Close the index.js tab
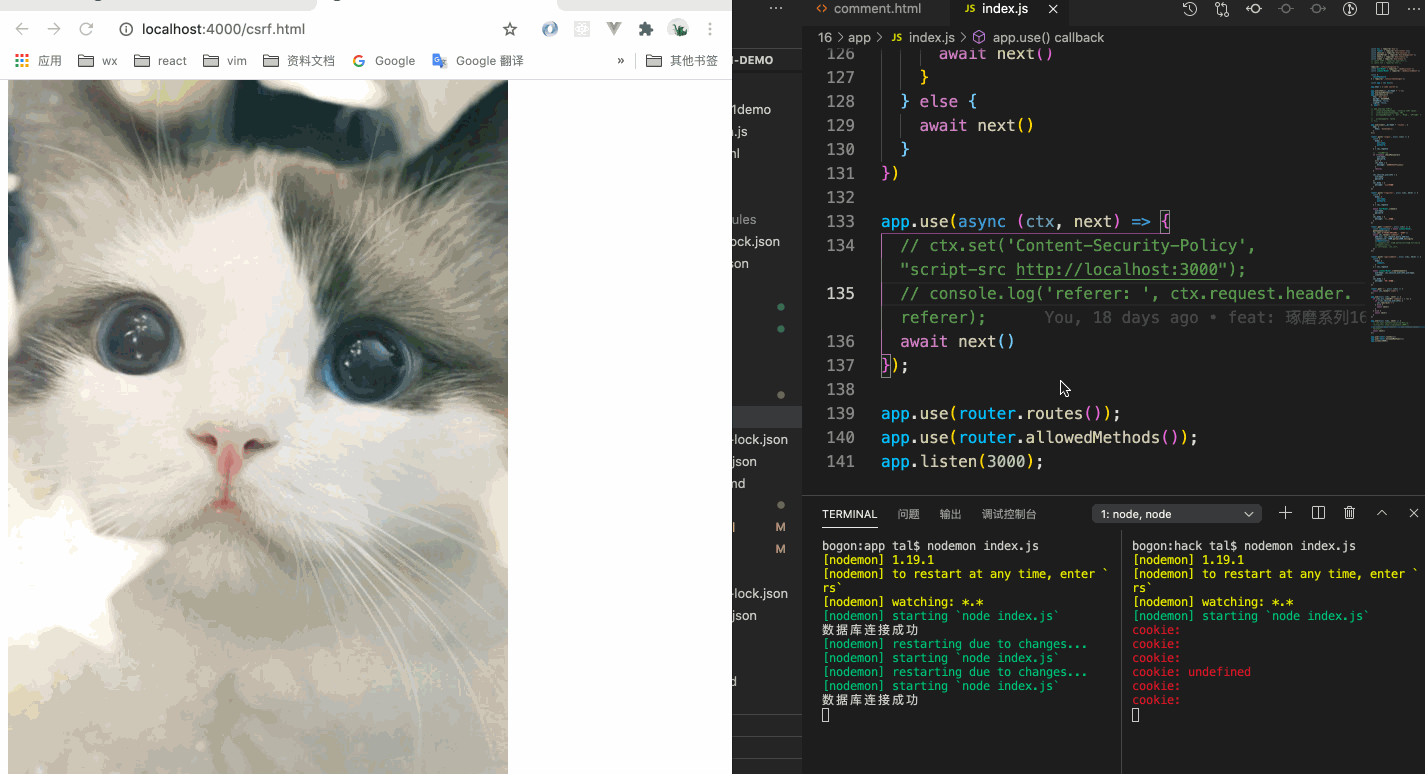 coord(1053,9)
